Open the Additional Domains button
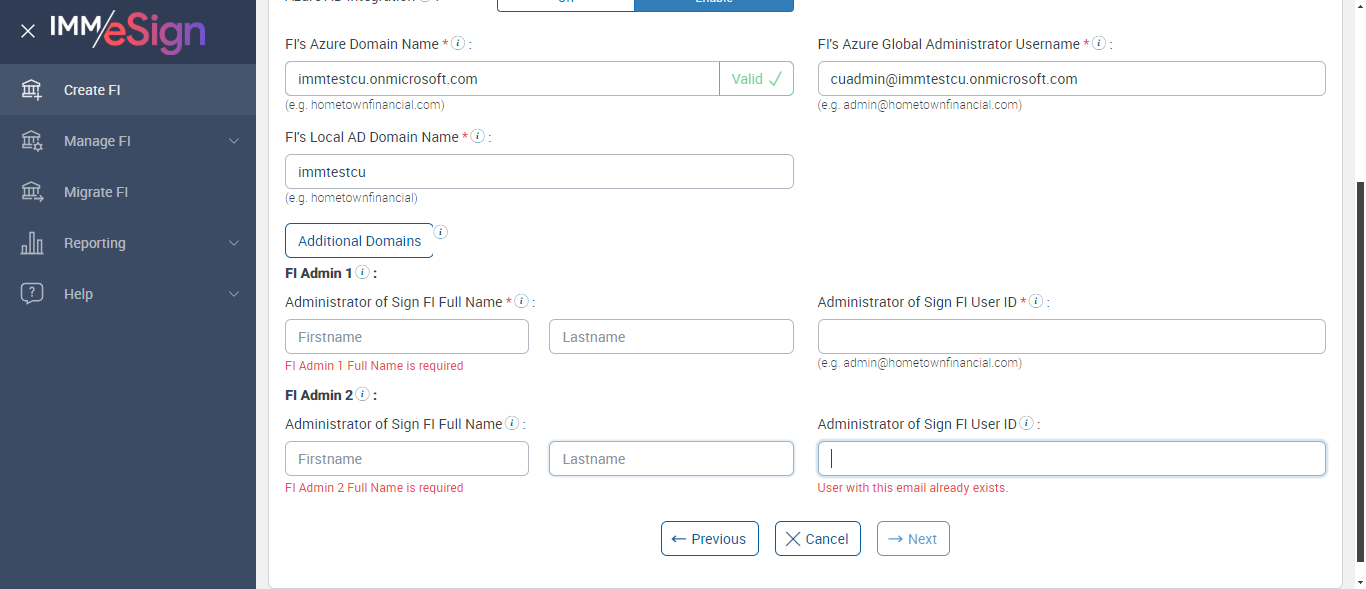1366x589 pixels. coord(359,240)
